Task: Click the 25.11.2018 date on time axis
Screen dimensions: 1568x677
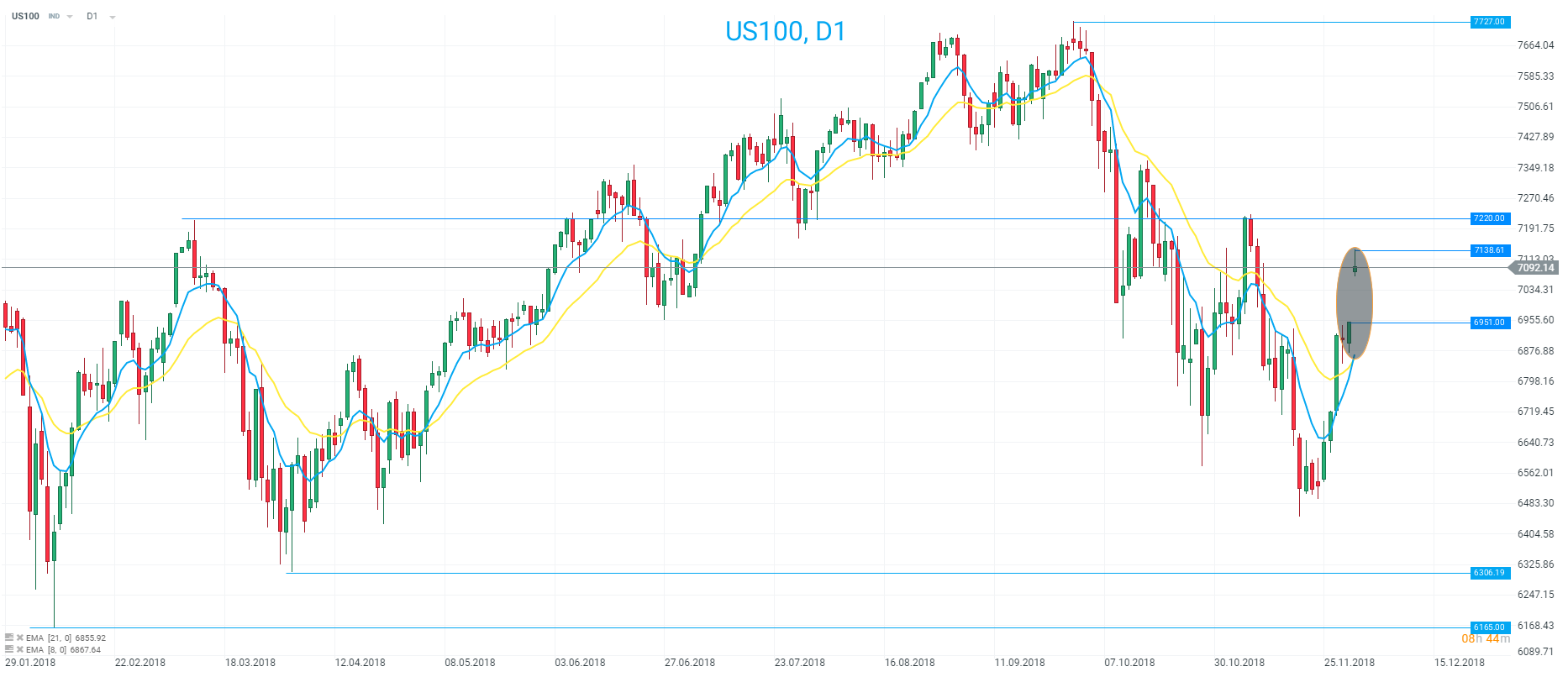Action: click(x=1350, y=663)
